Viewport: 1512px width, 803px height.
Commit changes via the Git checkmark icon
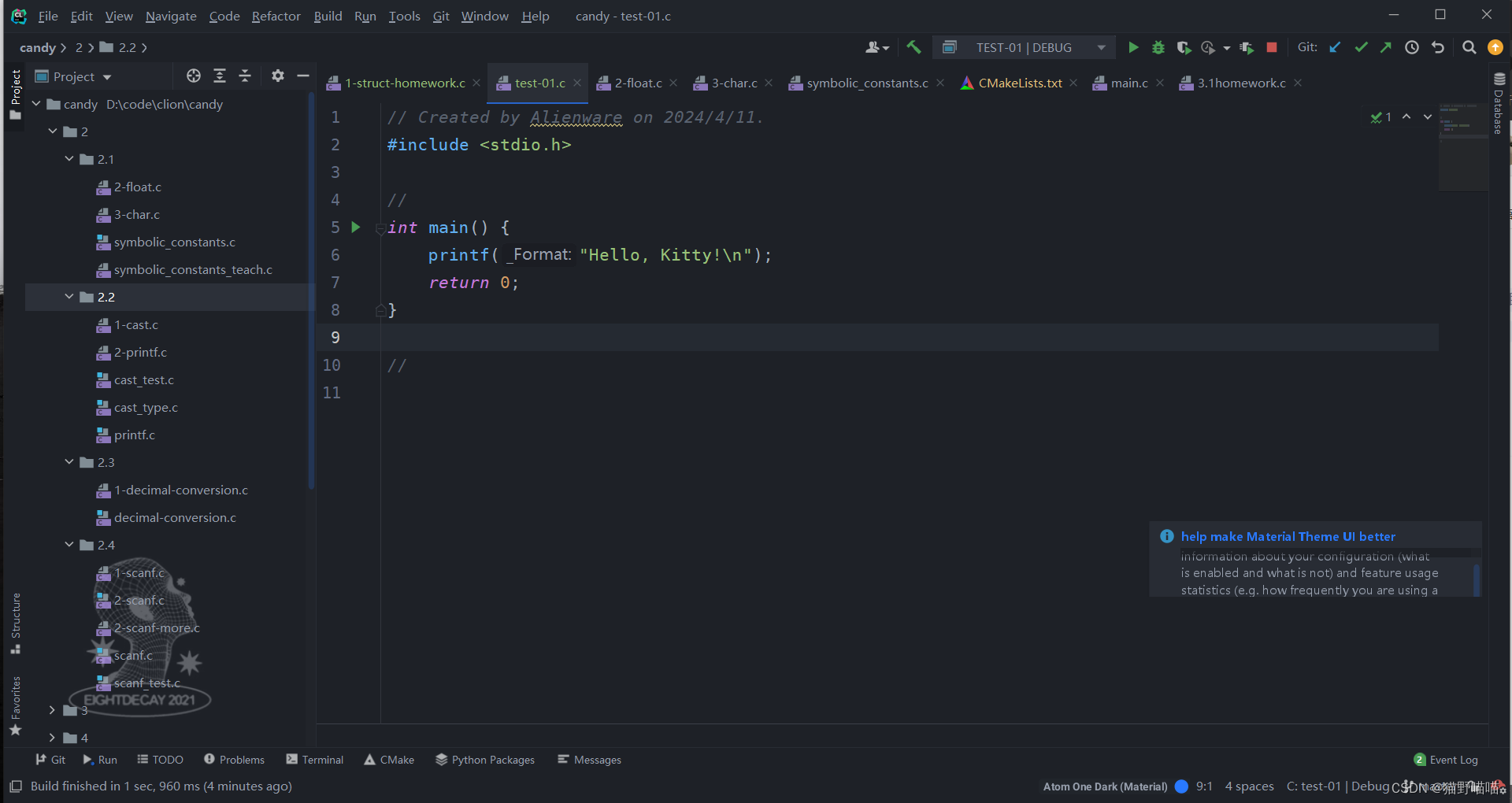1361,46
